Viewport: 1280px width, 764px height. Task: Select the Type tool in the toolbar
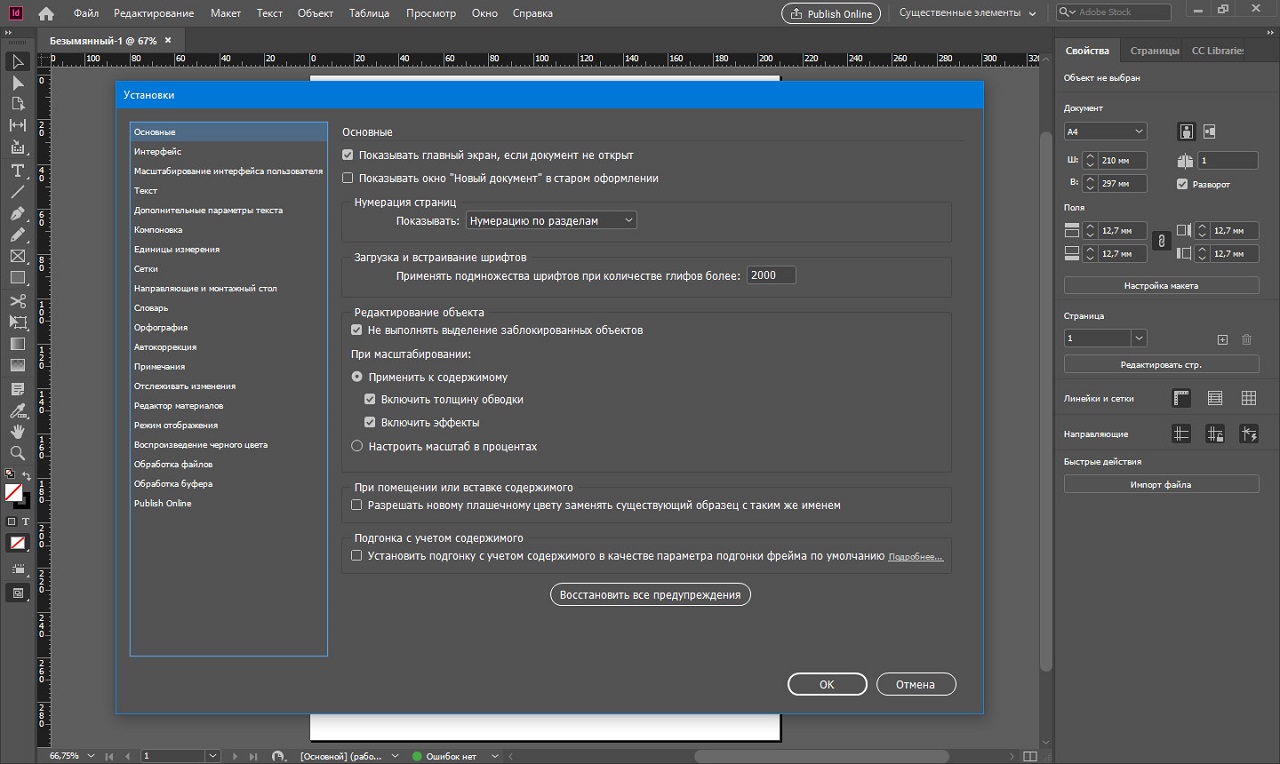(x=17, y=170)
